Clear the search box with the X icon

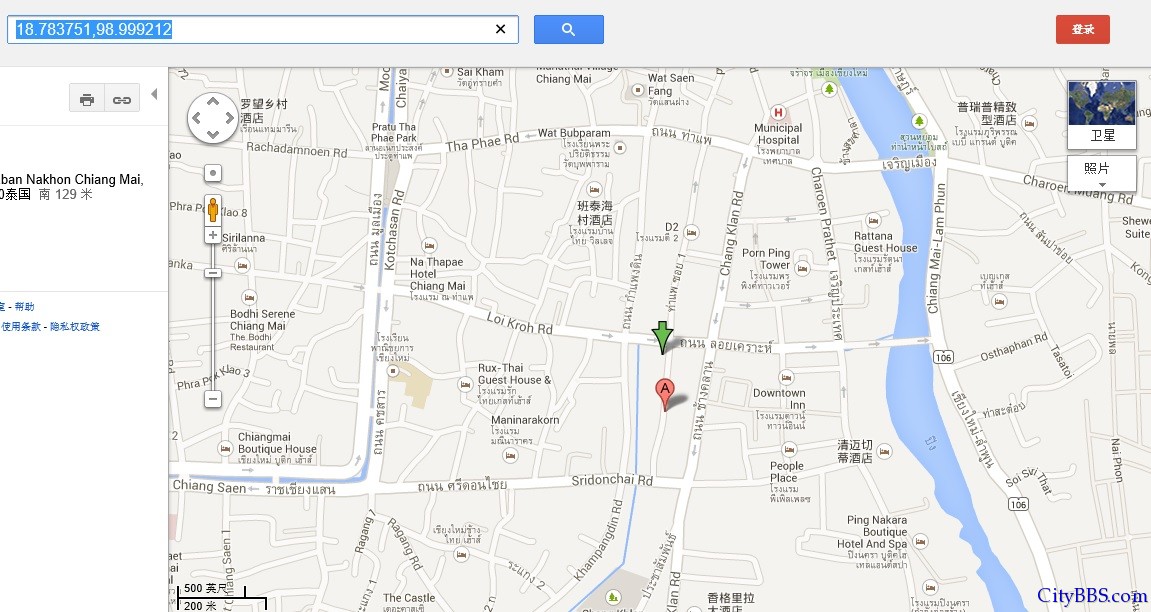point(501,29)
